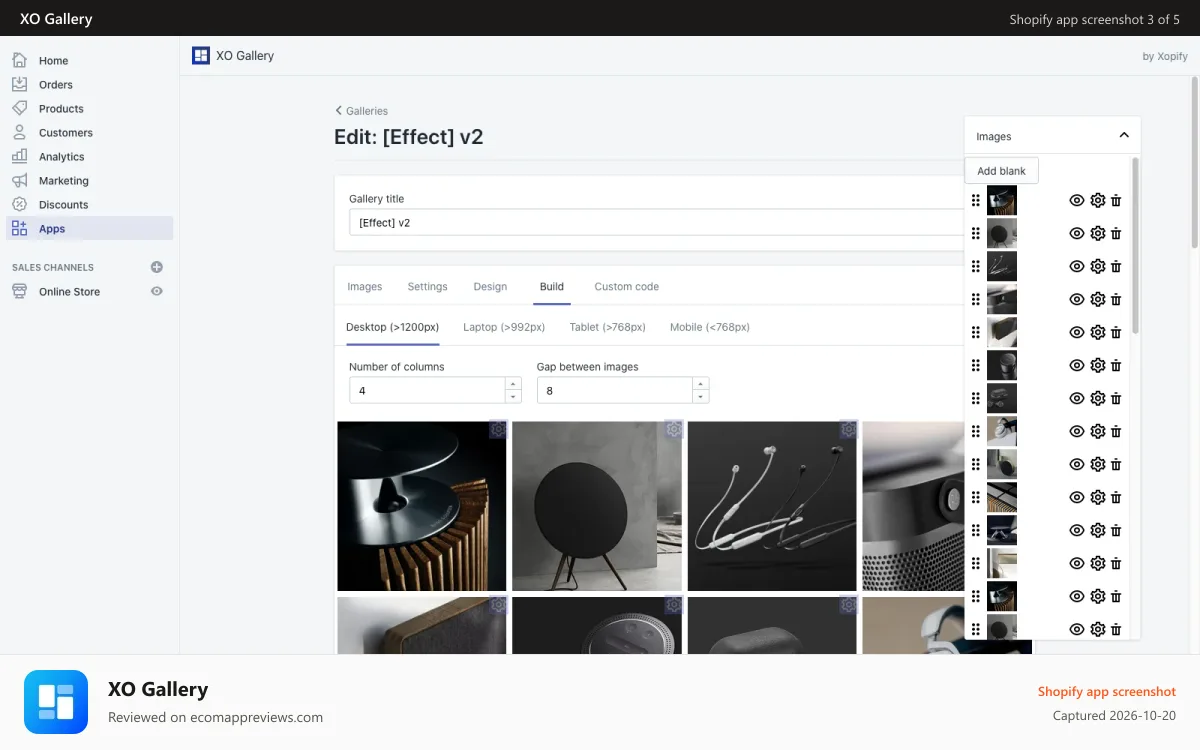Hide the earphones thumbnail row via eye
1200x750 pixels.
point(1077,266)
